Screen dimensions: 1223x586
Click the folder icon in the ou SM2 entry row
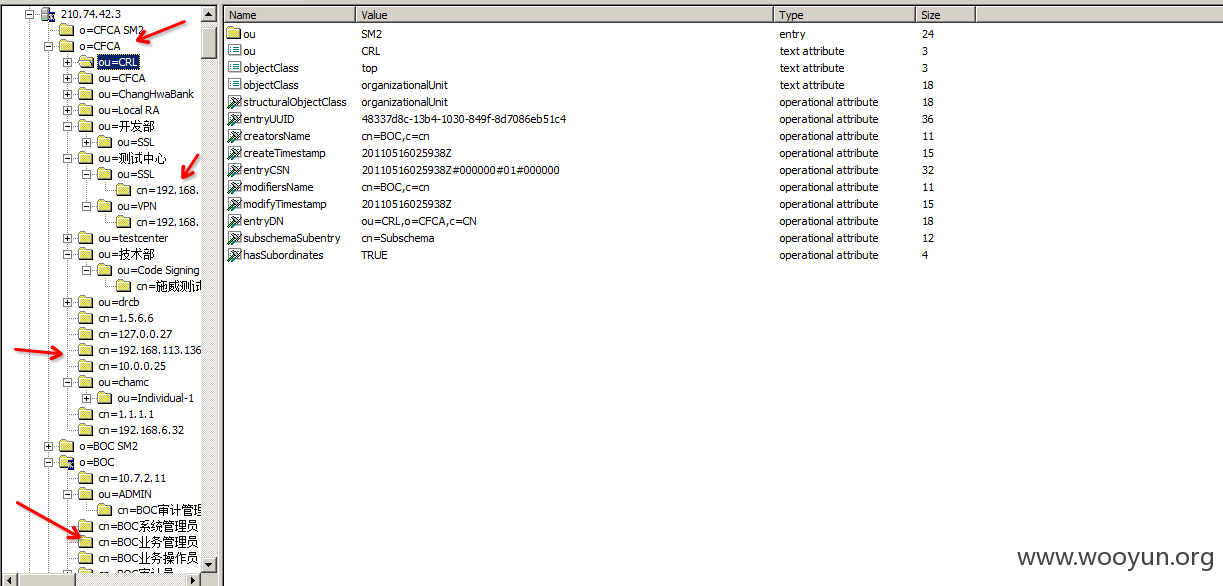click(x=234, y=34)
